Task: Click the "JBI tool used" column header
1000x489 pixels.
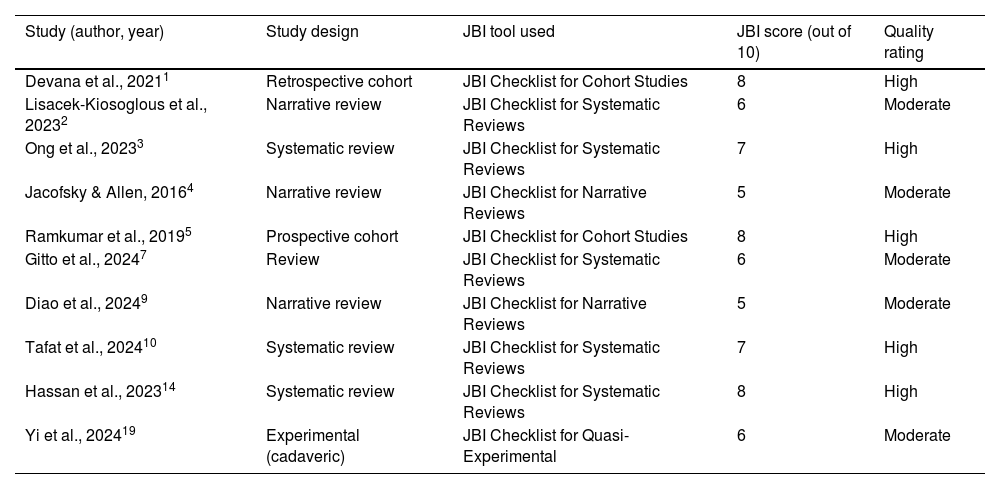Action: click(509, 32)
